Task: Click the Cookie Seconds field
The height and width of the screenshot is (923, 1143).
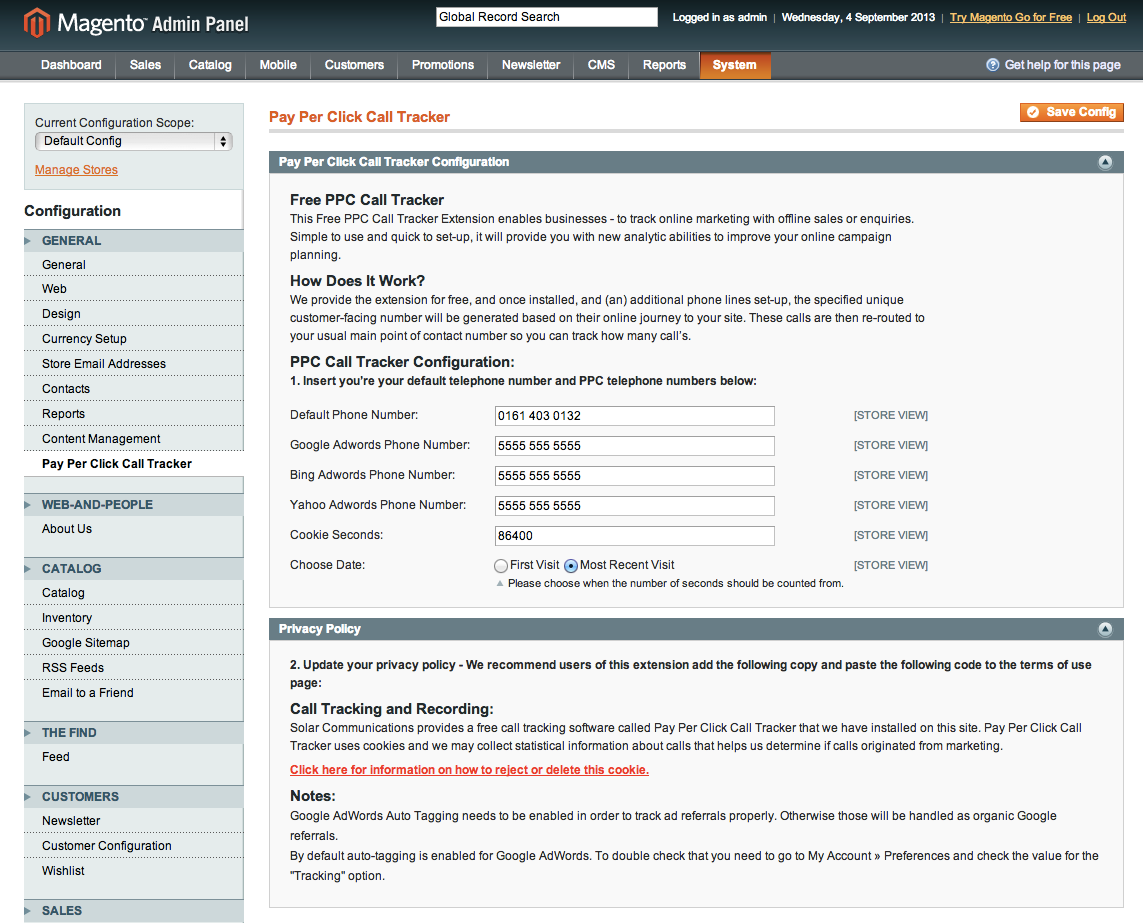Action: [634, 535]
